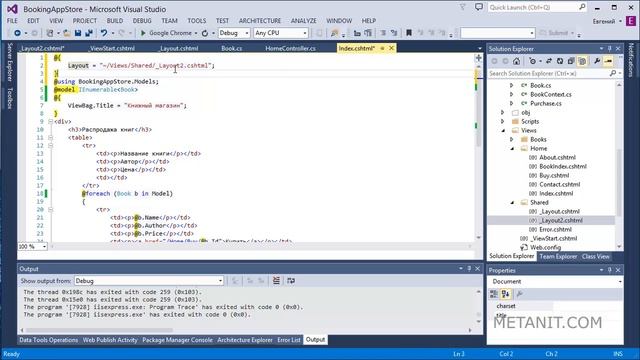Screen dimensions: 640x360
Task: Toggle the Show All Files icon
Action: click(582, 61)
